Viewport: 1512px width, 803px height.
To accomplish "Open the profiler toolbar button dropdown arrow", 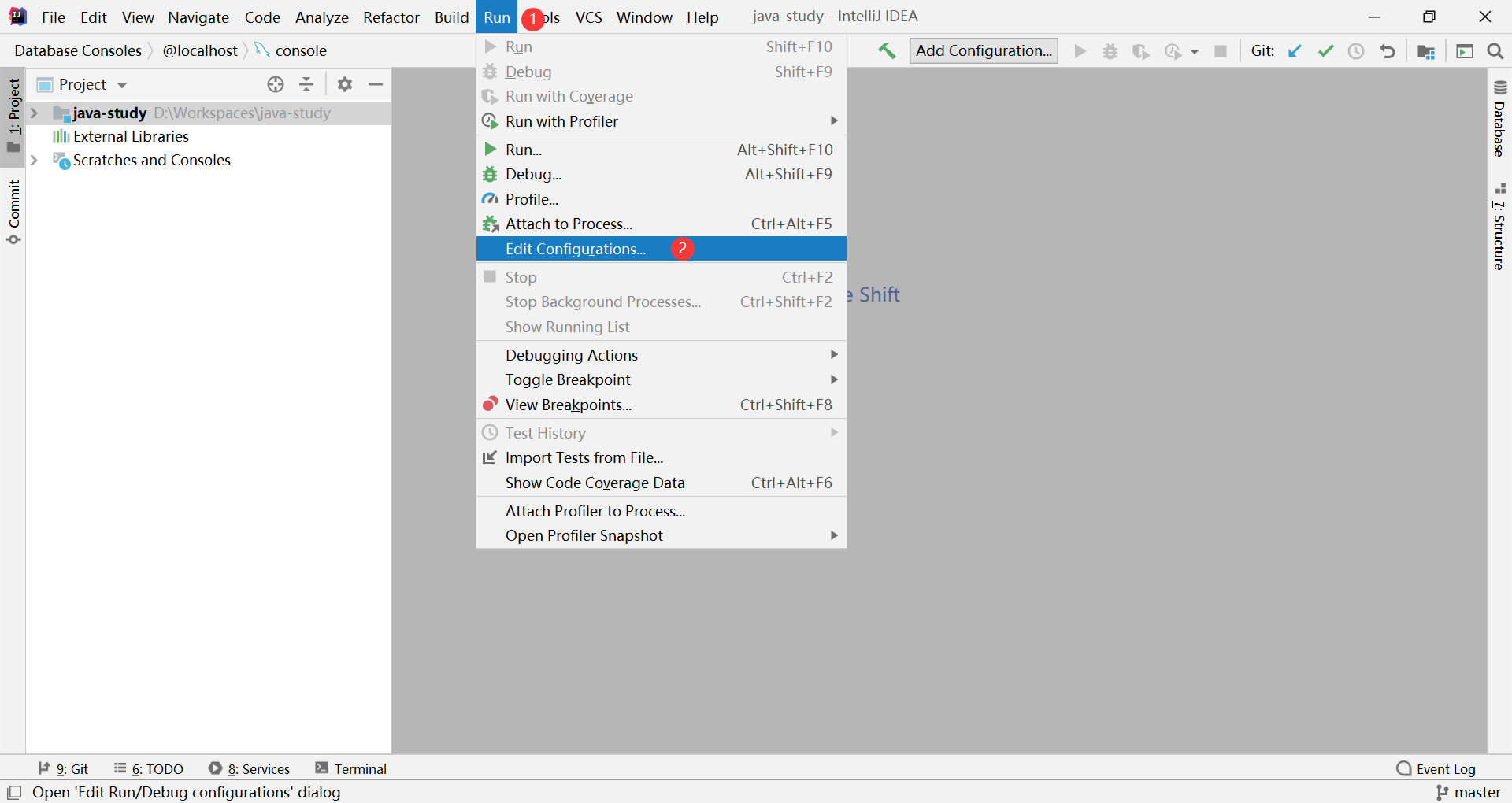I will (x=1195, y=52).
